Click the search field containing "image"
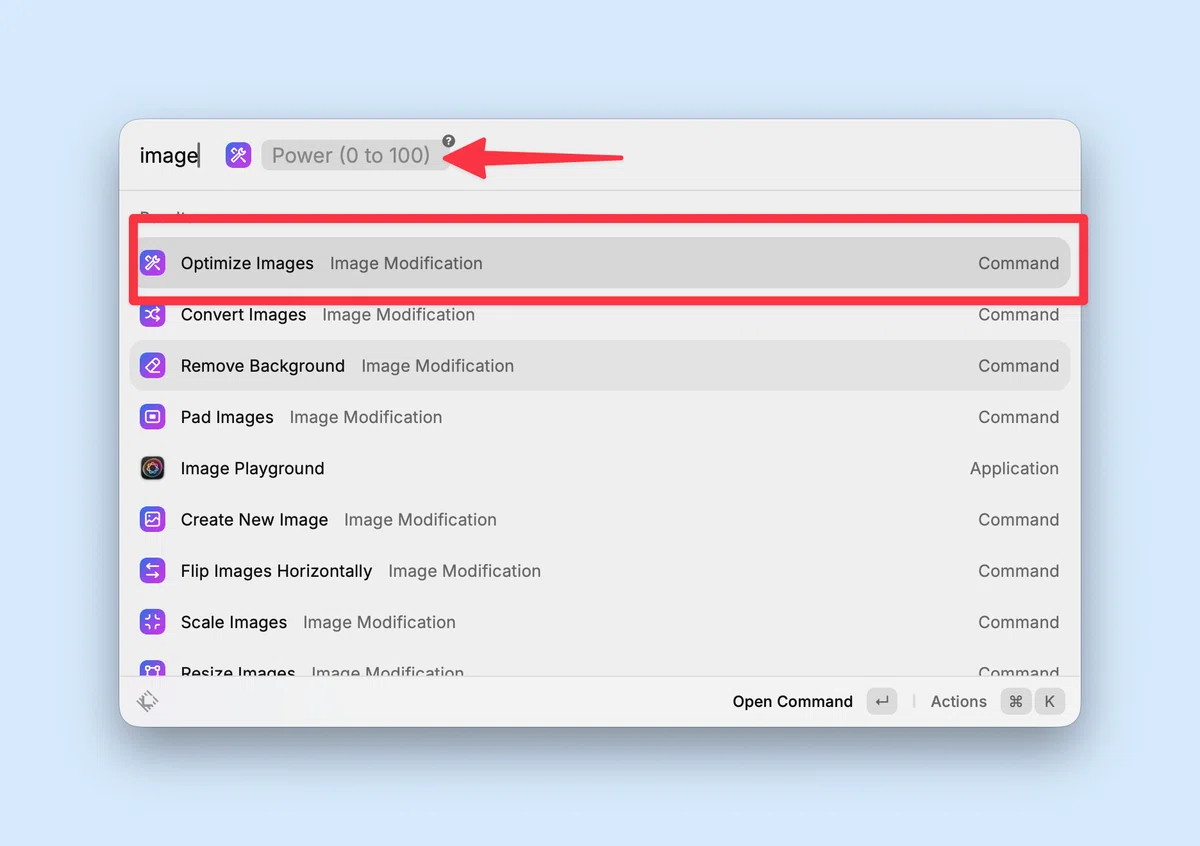The image size is (1200, 846). point(169,155)
